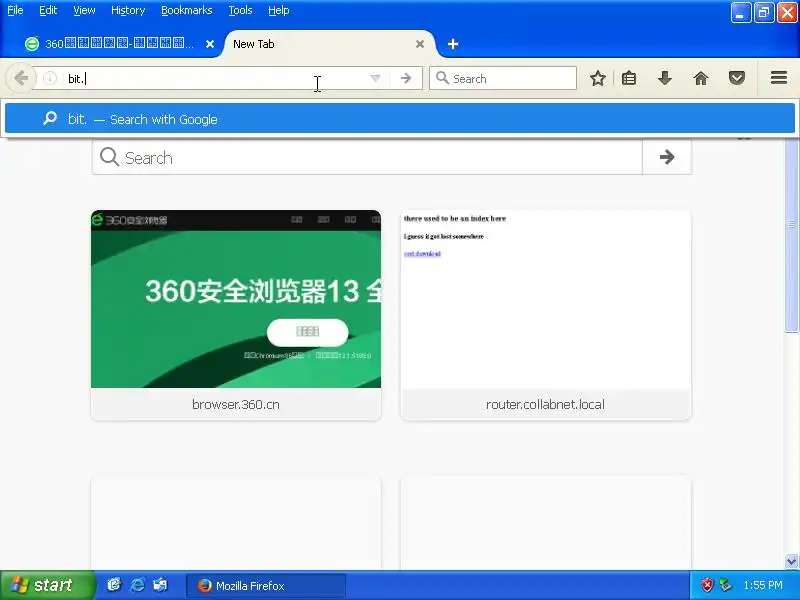Viewport: 800px width, 600px height.
Task: Click the 1:55 PM clock
Action: [x=763, y=585]
